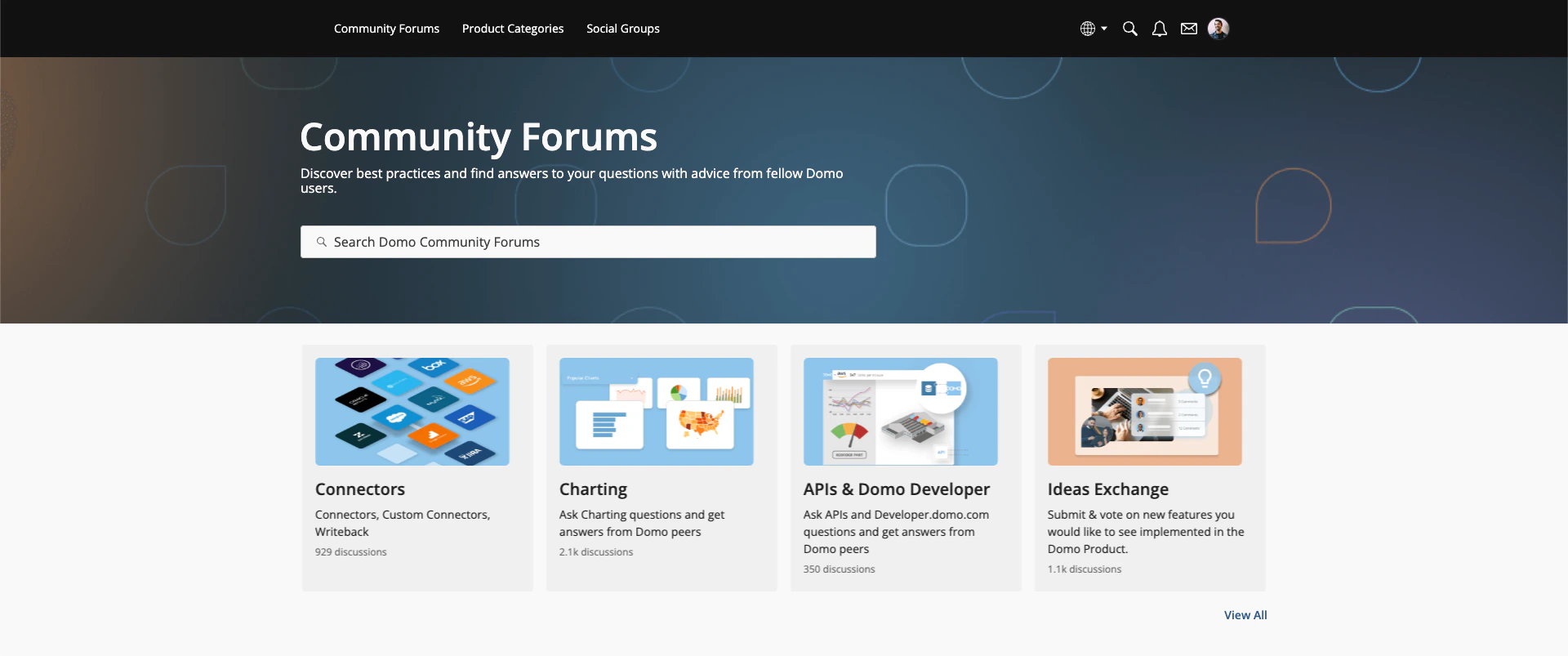The image size is (1568, 656).
Task: Open Social Groups menu item
Action: [623, 29]
